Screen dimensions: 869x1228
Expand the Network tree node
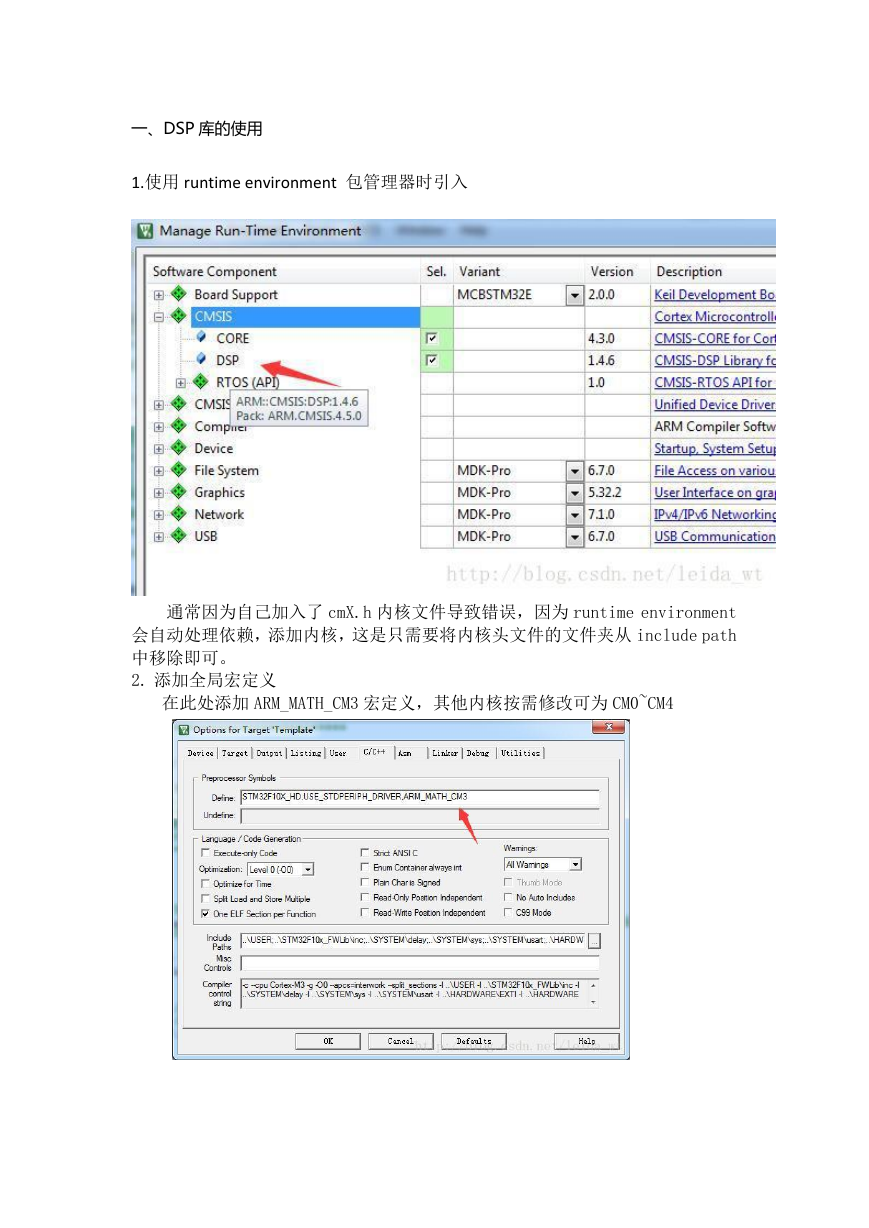tap(159, 515)
